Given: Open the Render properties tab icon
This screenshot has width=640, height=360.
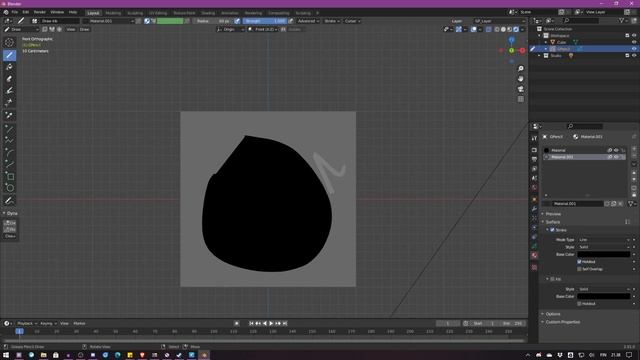Looking at the screenshot, I should (534, 150).
